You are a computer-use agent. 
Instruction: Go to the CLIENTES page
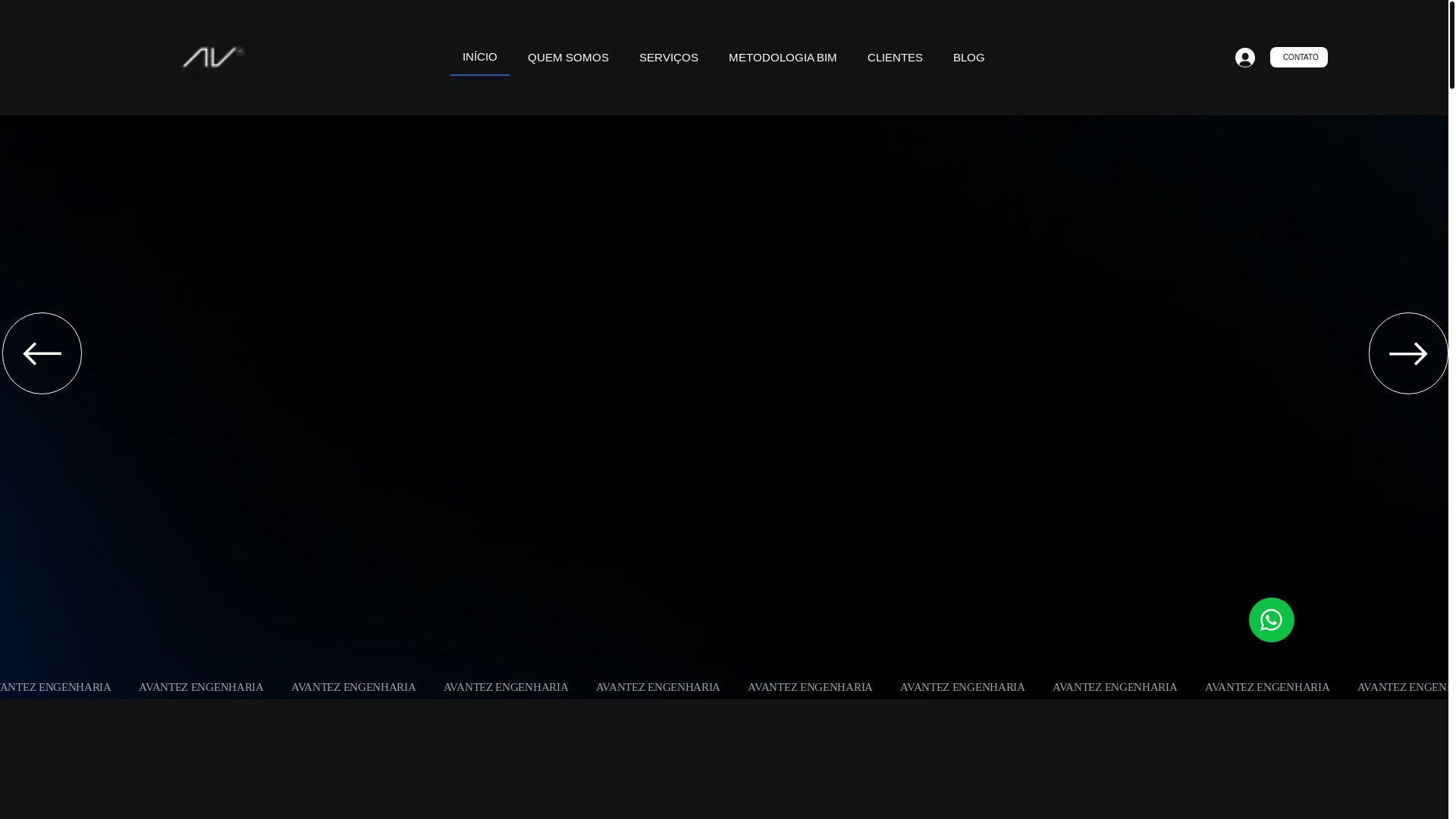895,58
